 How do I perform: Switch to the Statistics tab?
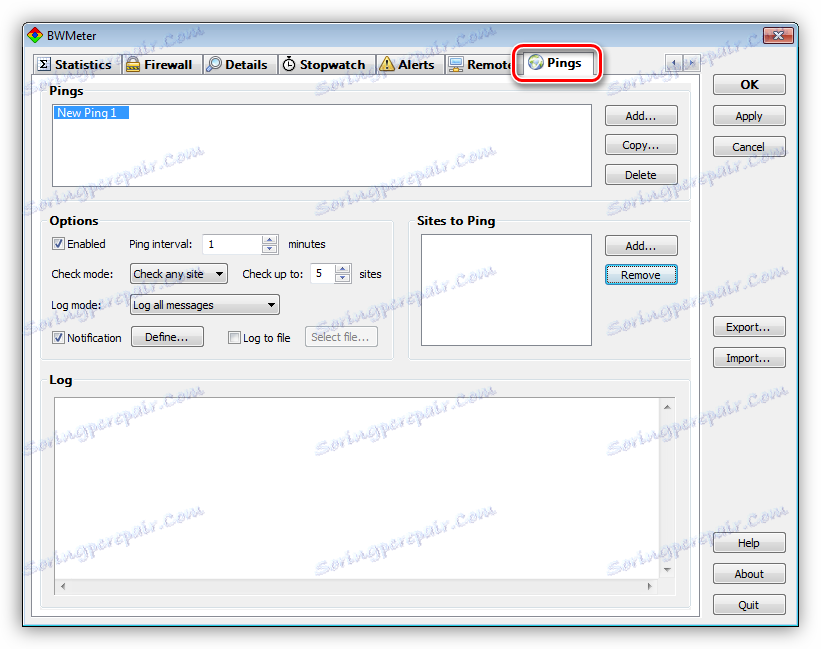click(x=77, y=64)
